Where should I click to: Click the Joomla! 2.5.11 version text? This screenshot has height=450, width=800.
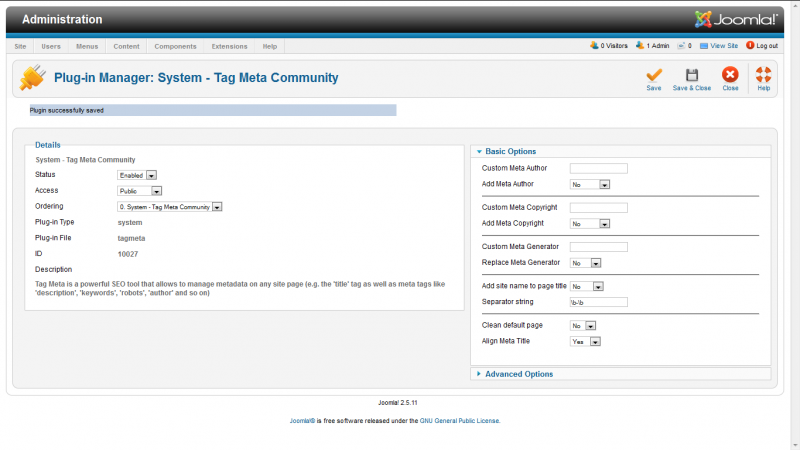coord(397,403)
